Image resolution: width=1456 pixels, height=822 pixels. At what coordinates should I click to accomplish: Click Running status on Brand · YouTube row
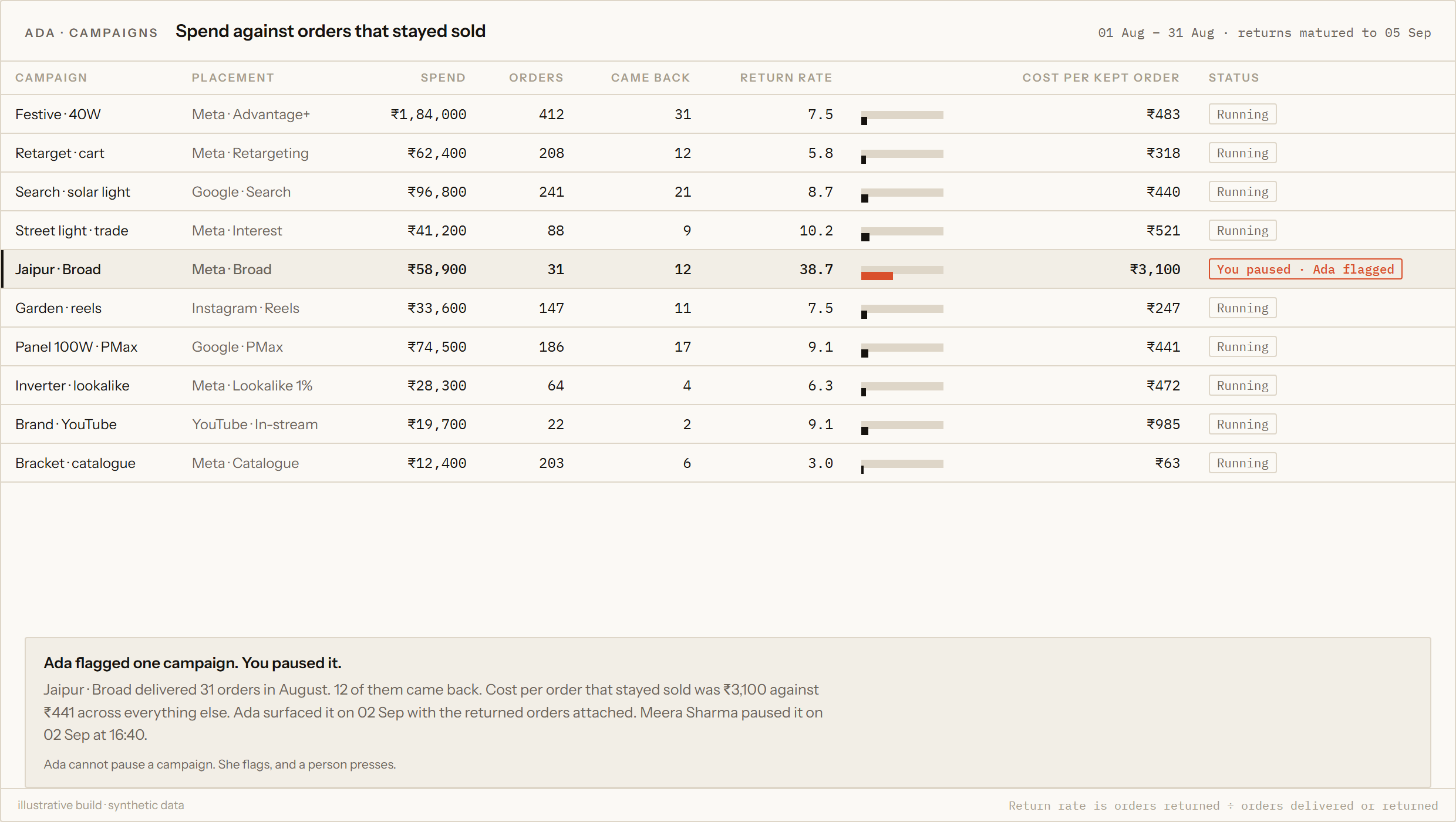click(1242, 424)
